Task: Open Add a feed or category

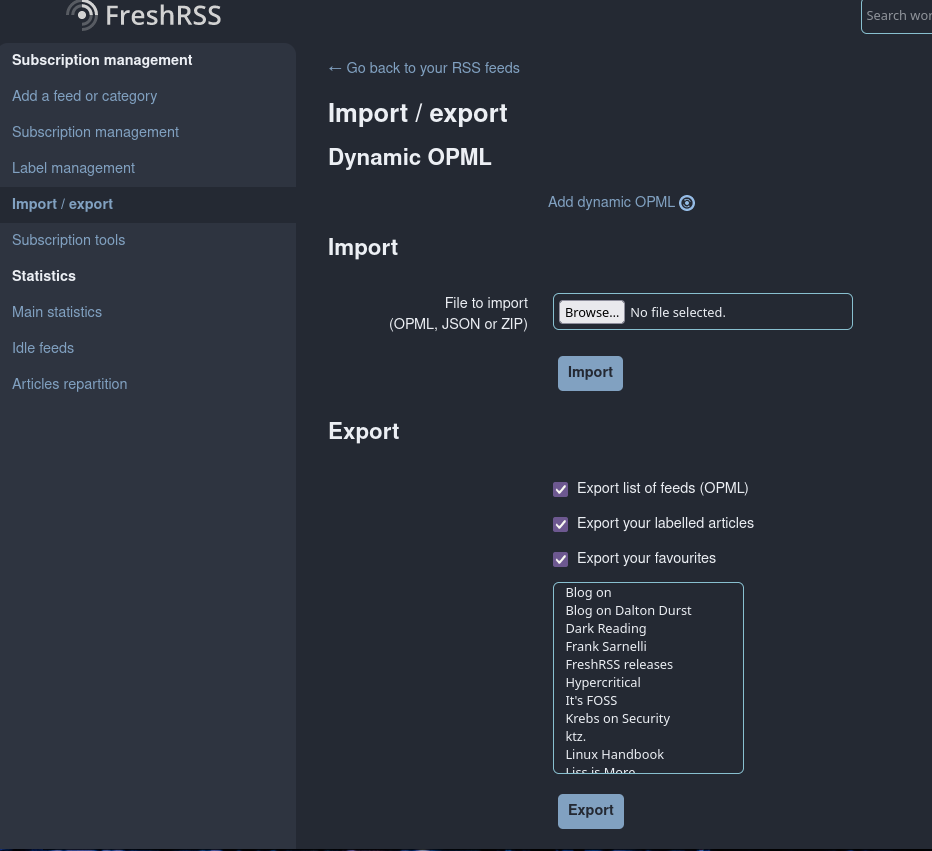Action: (84, 96)
